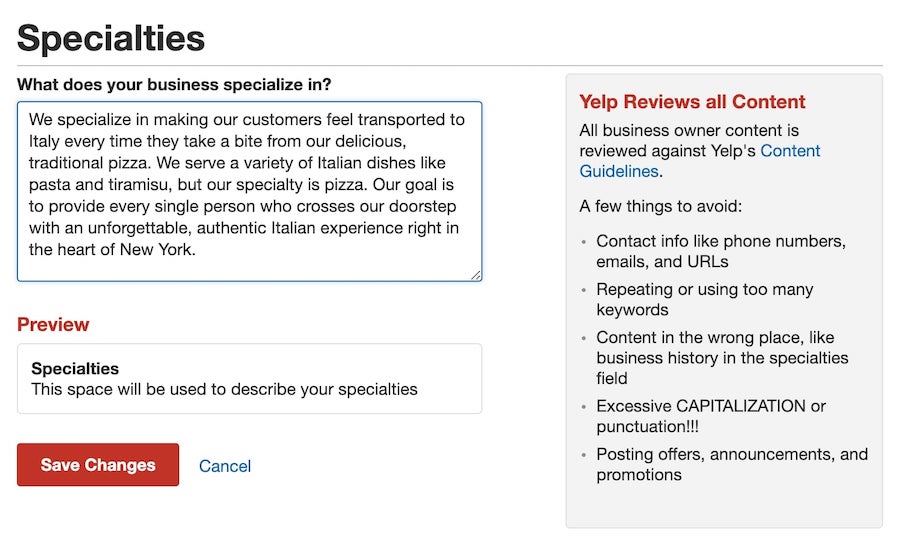Click the preview placeholder text about describing specialties
Viewport: 900px width, 543px height.
[224, 389]
